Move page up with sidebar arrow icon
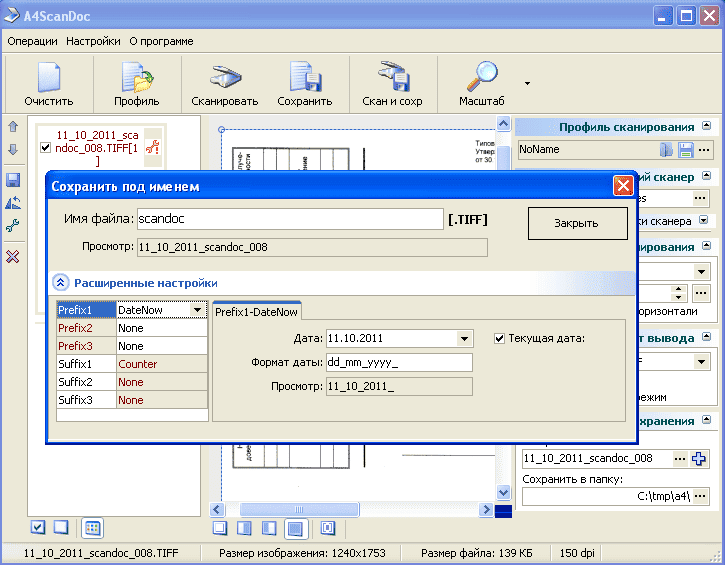This screenshot has width=725, height=565. click(13, 127)
